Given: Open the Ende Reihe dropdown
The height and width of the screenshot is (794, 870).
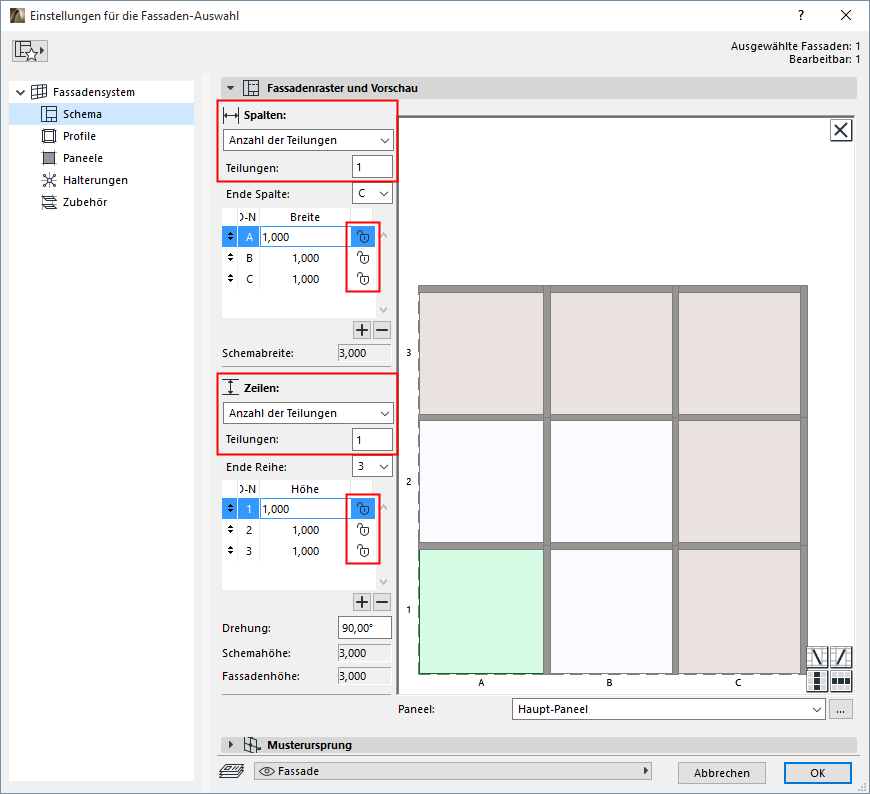Looking at the screenshot, I should click(372, 467).
